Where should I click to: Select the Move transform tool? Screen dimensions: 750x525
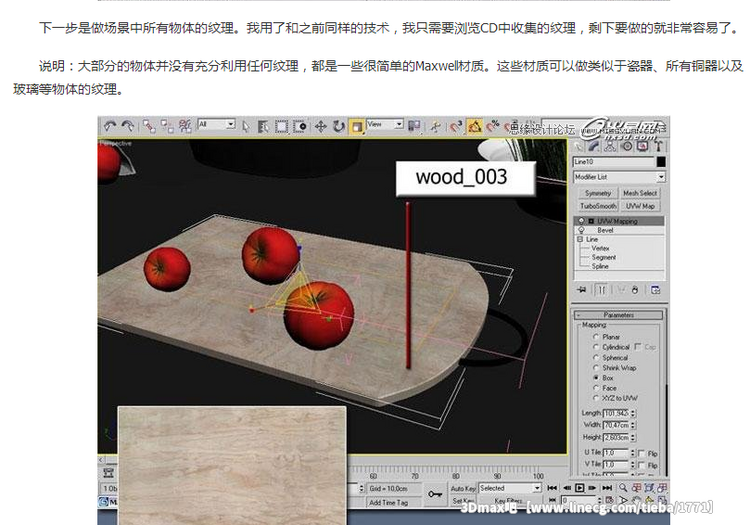pyautogui.click(x=321, y=126)
